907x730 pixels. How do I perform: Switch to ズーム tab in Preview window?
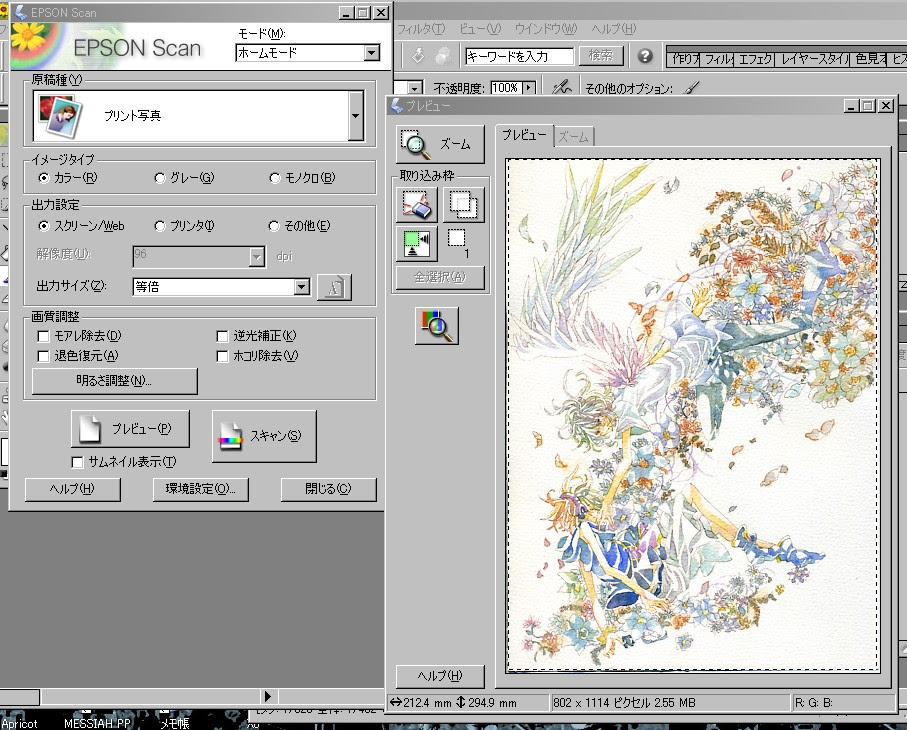click(573, 137)
